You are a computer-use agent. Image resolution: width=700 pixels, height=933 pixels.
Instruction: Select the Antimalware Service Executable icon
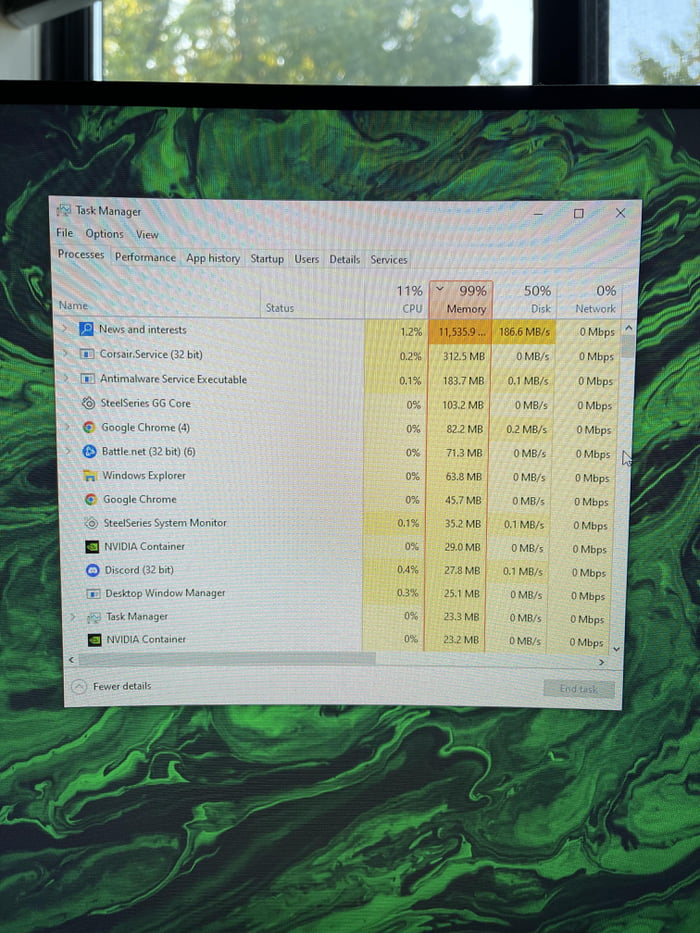[x=87, y=379]
